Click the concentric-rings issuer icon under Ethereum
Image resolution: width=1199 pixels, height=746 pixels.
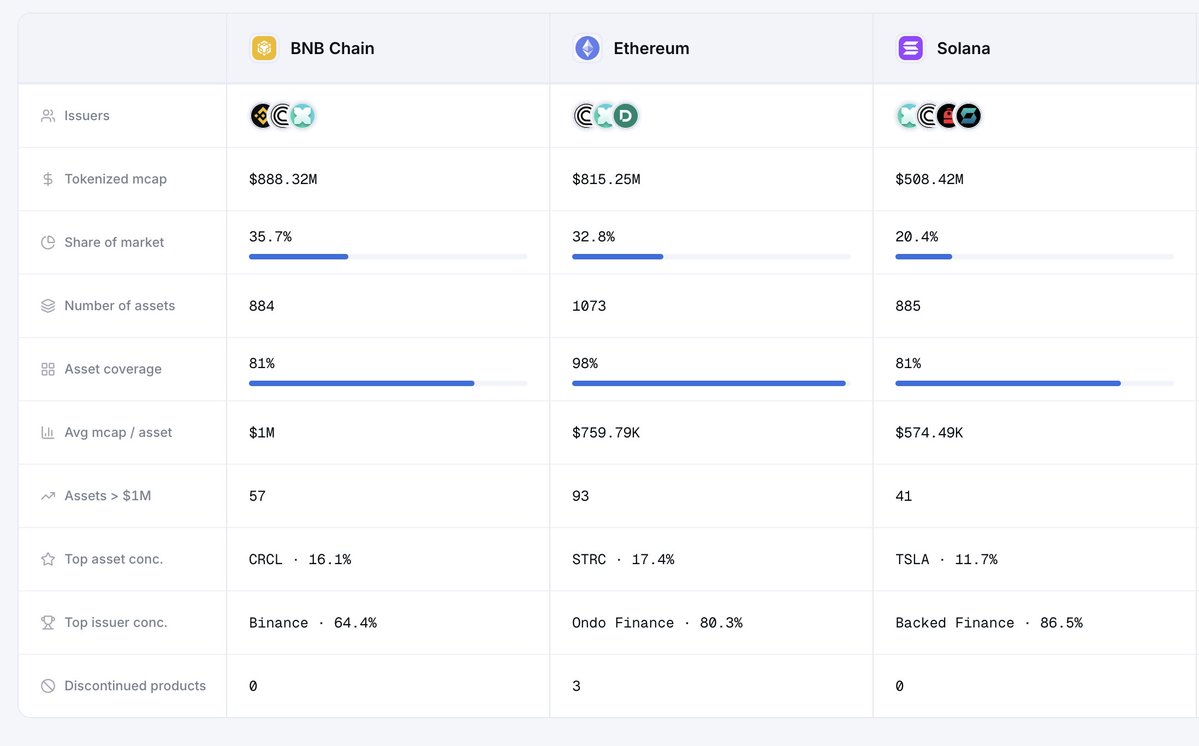pos(585,115)
